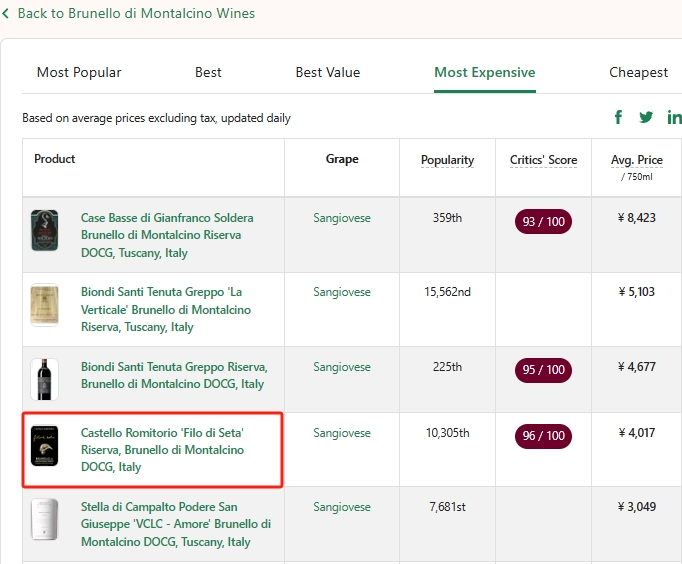Share the list on LinkedIn
Image resolution: width=682 pixels, height=564 pixels.
(x=674, y=118)
